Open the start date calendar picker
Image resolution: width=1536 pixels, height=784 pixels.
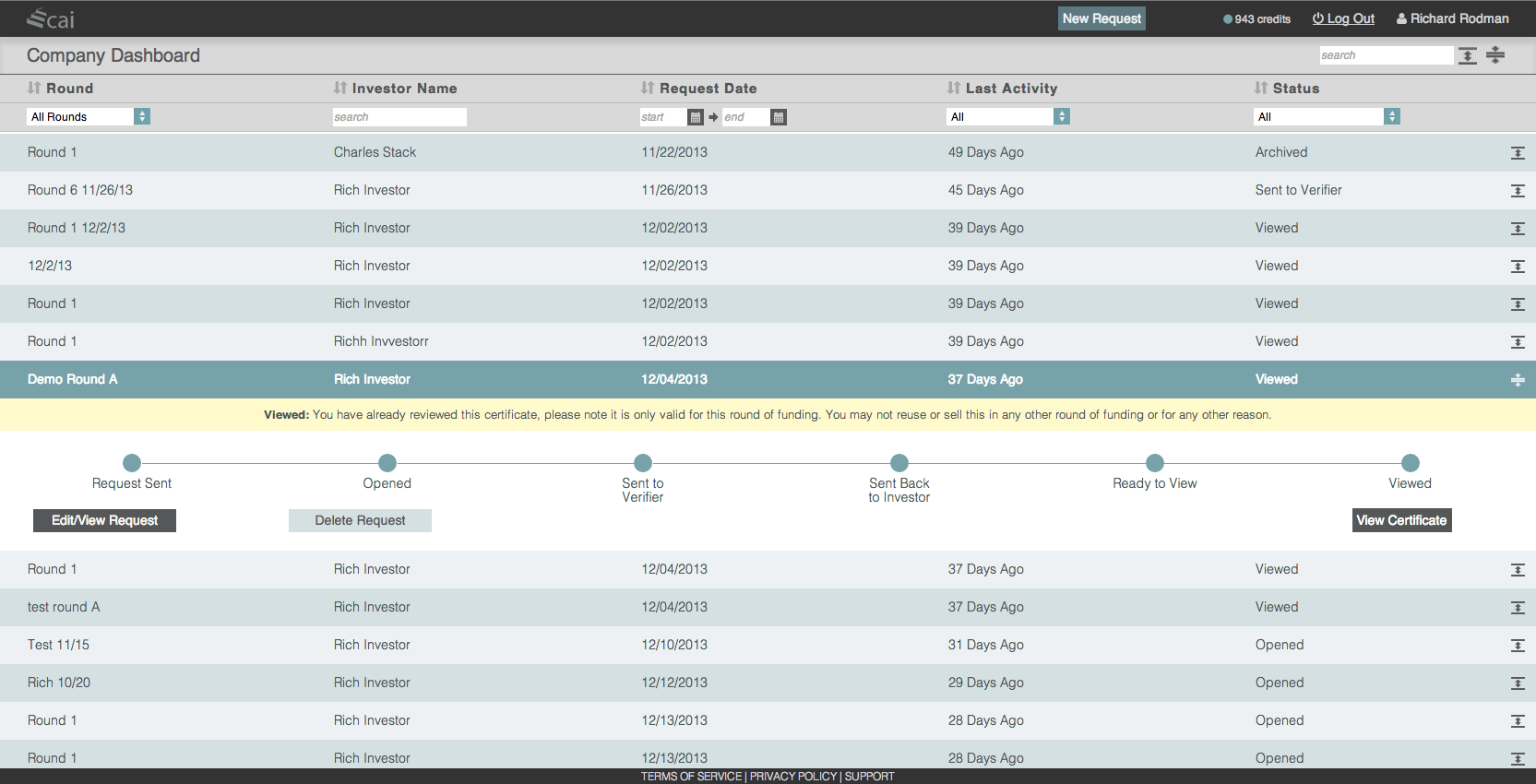(x=696, y=117)
